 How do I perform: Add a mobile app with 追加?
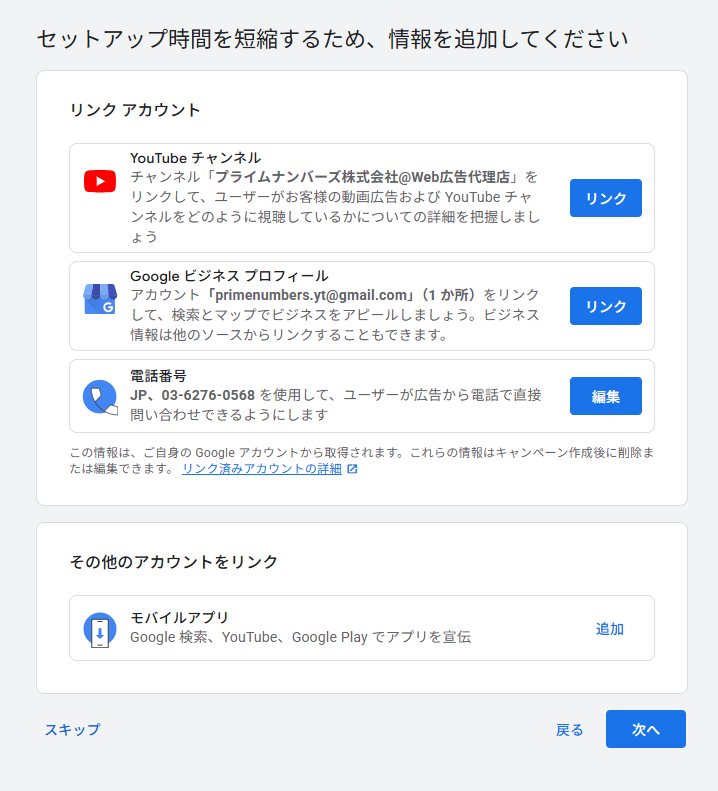[x=609, y=629]
